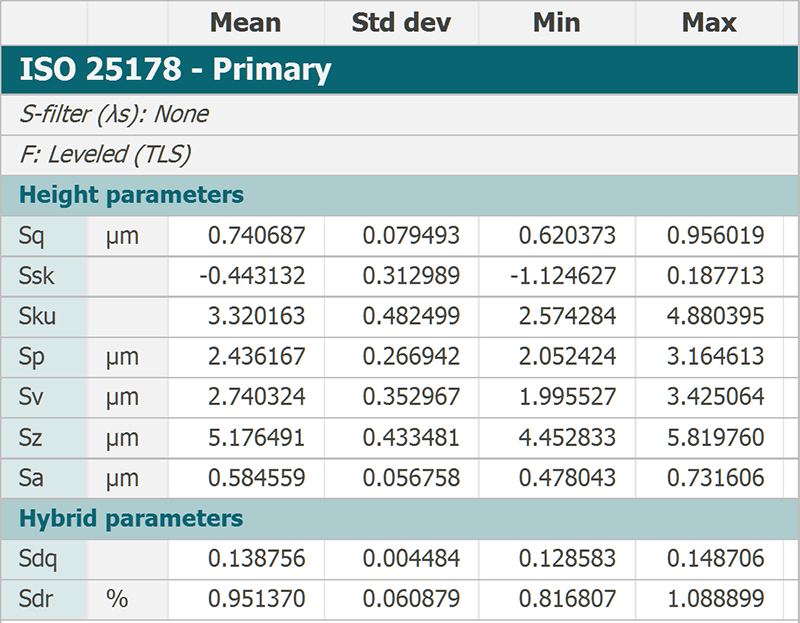
Task: Select the Min column header
Action: click(557, 23)
